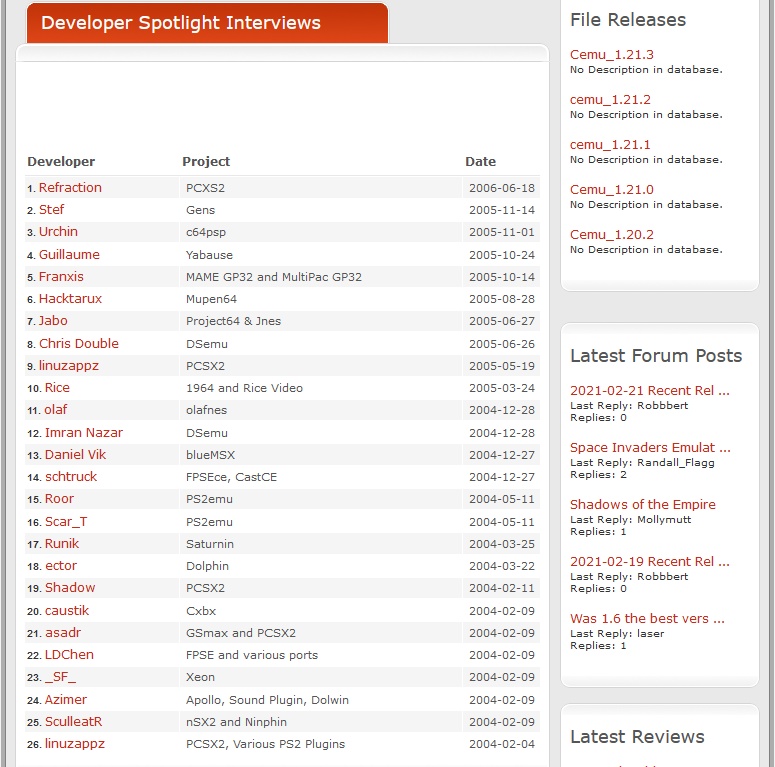
Task: Select PCSX2, Various PS2 Plugins cell
Action: pos(320,744)
